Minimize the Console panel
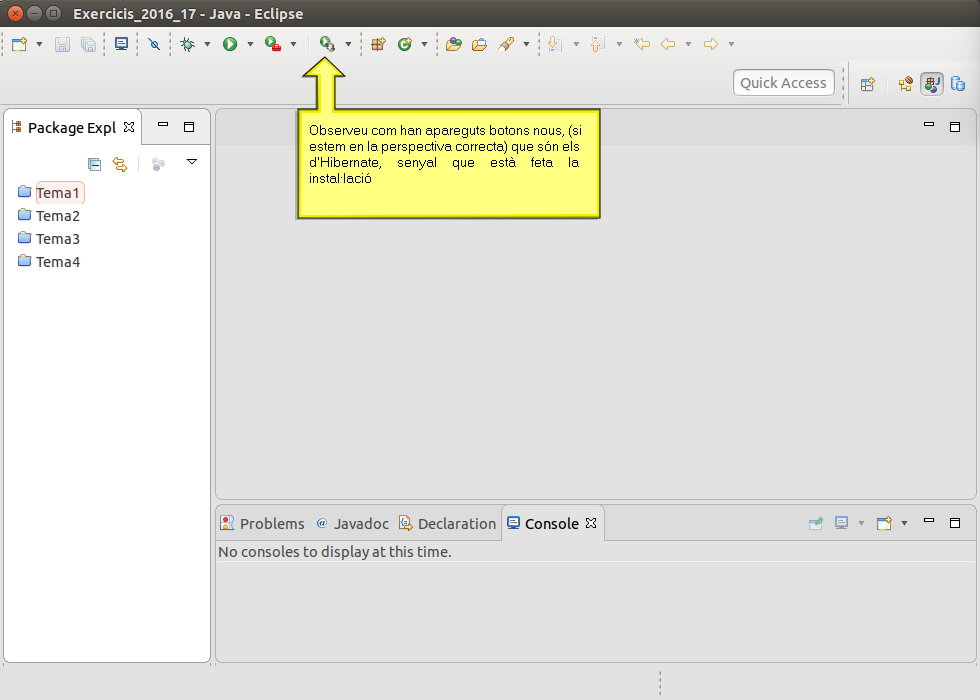980x700 pixels. pyautogui.click(x=929, y=521)
